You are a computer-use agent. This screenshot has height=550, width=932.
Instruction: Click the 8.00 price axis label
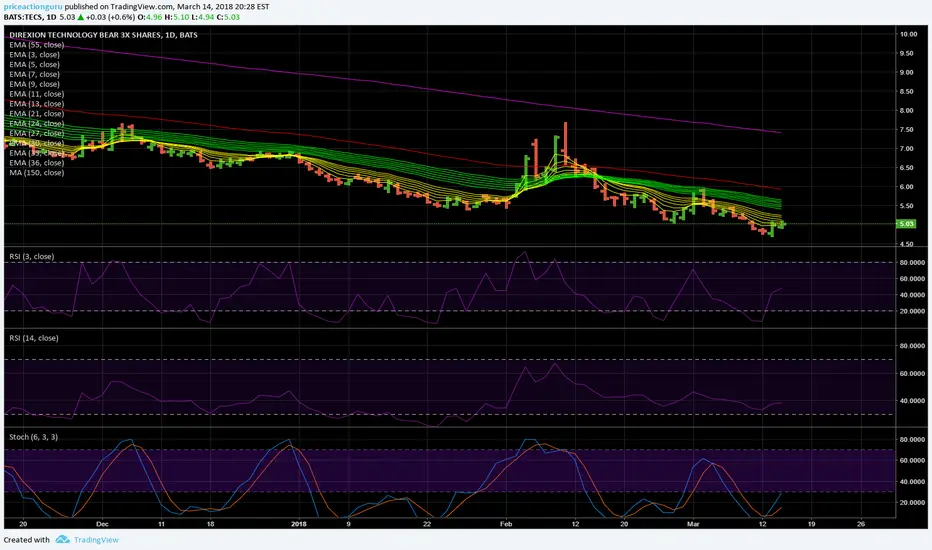906,111
